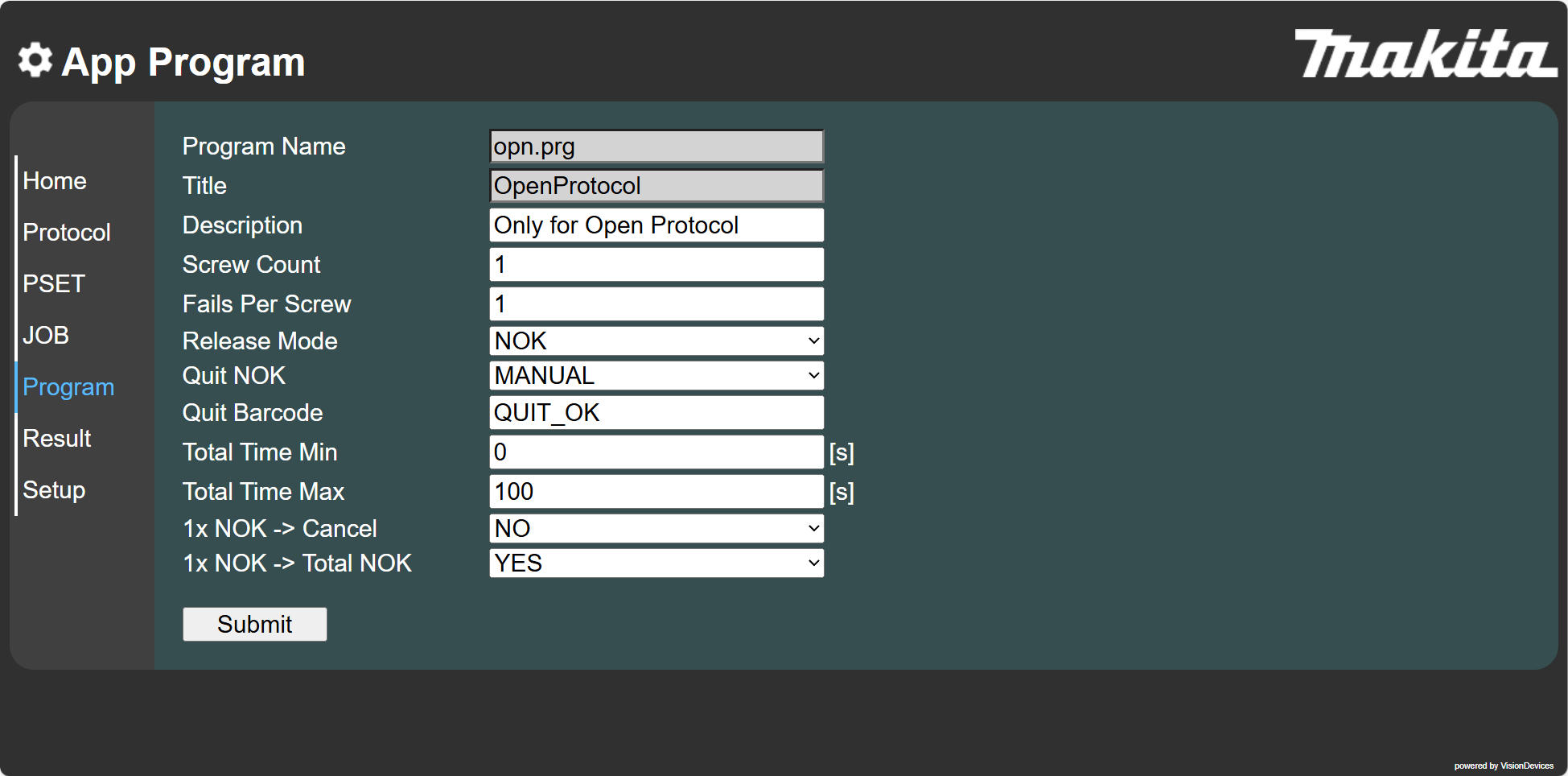Select JOB in the sidebar

(46, 336)
